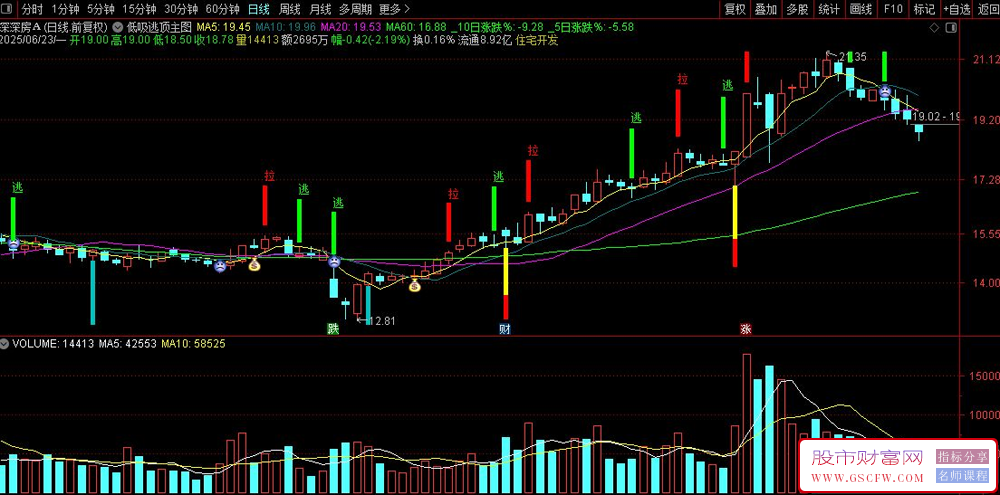Click the volume MA5: 42553 label

pos(128,343)
